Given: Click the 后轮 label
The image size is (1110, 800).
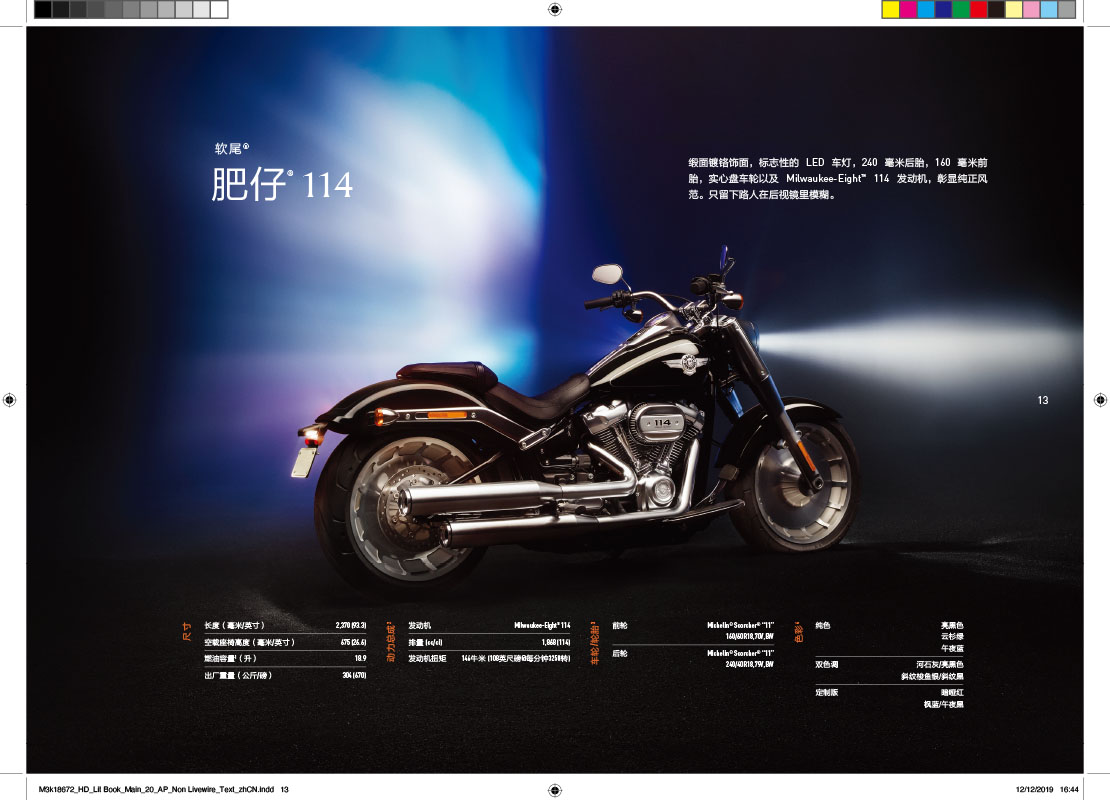Looking at the screenshot, I should click(x=619, y=653).
